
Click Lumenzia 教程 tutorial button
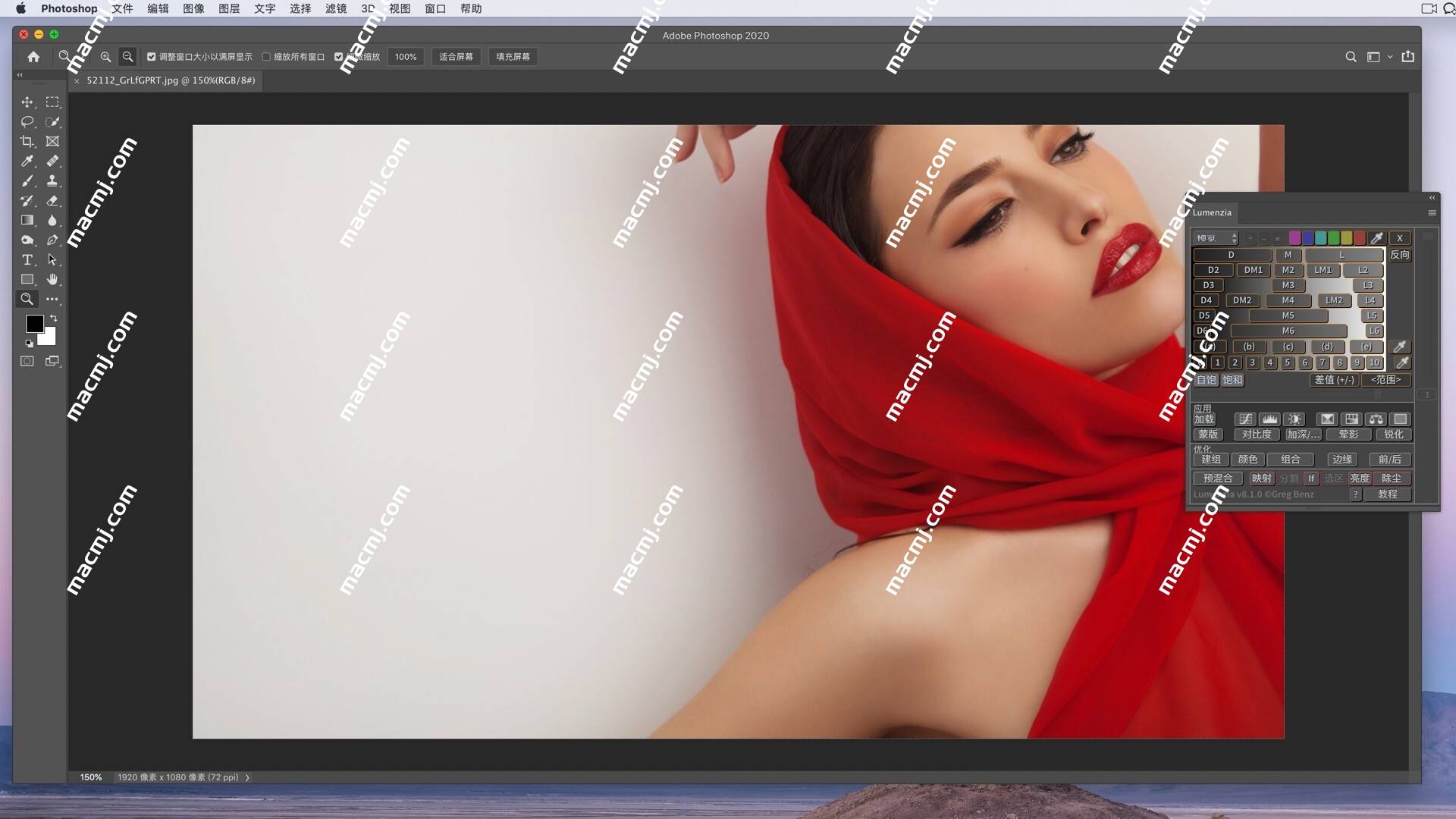click(x=1388, y=494)
